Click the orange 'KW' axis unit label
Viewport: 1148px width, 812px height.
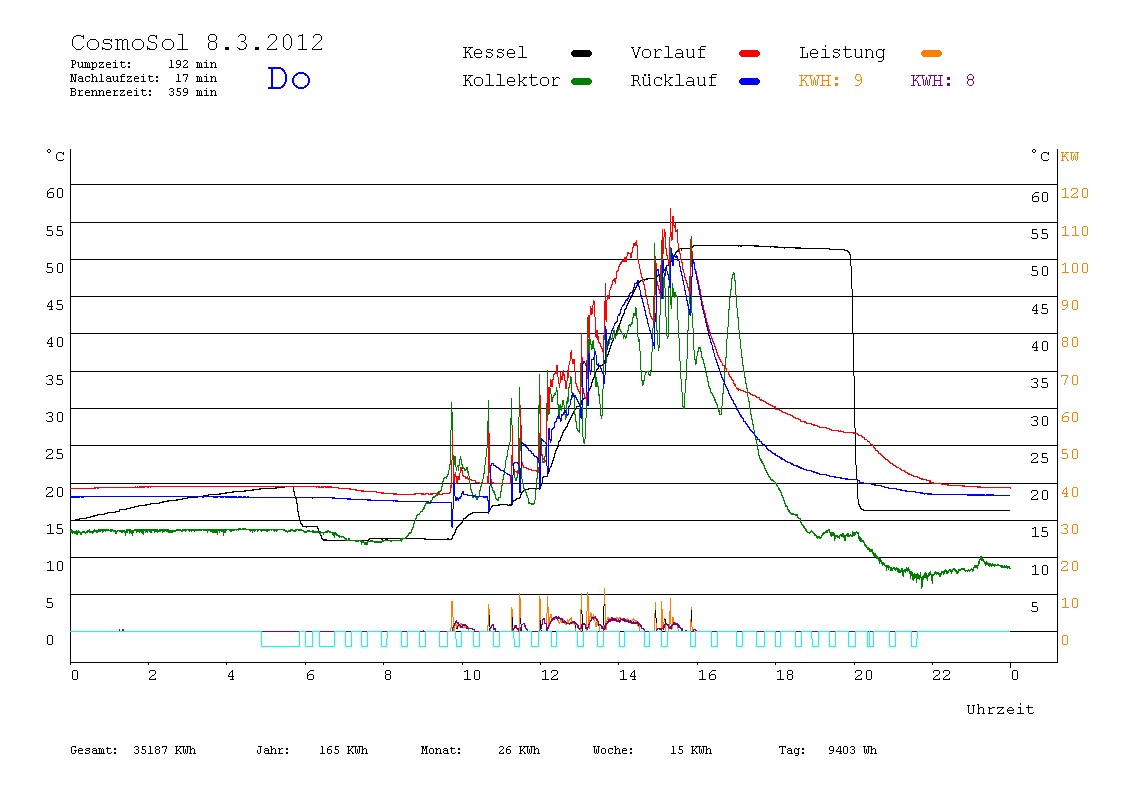click(1070, 157)
